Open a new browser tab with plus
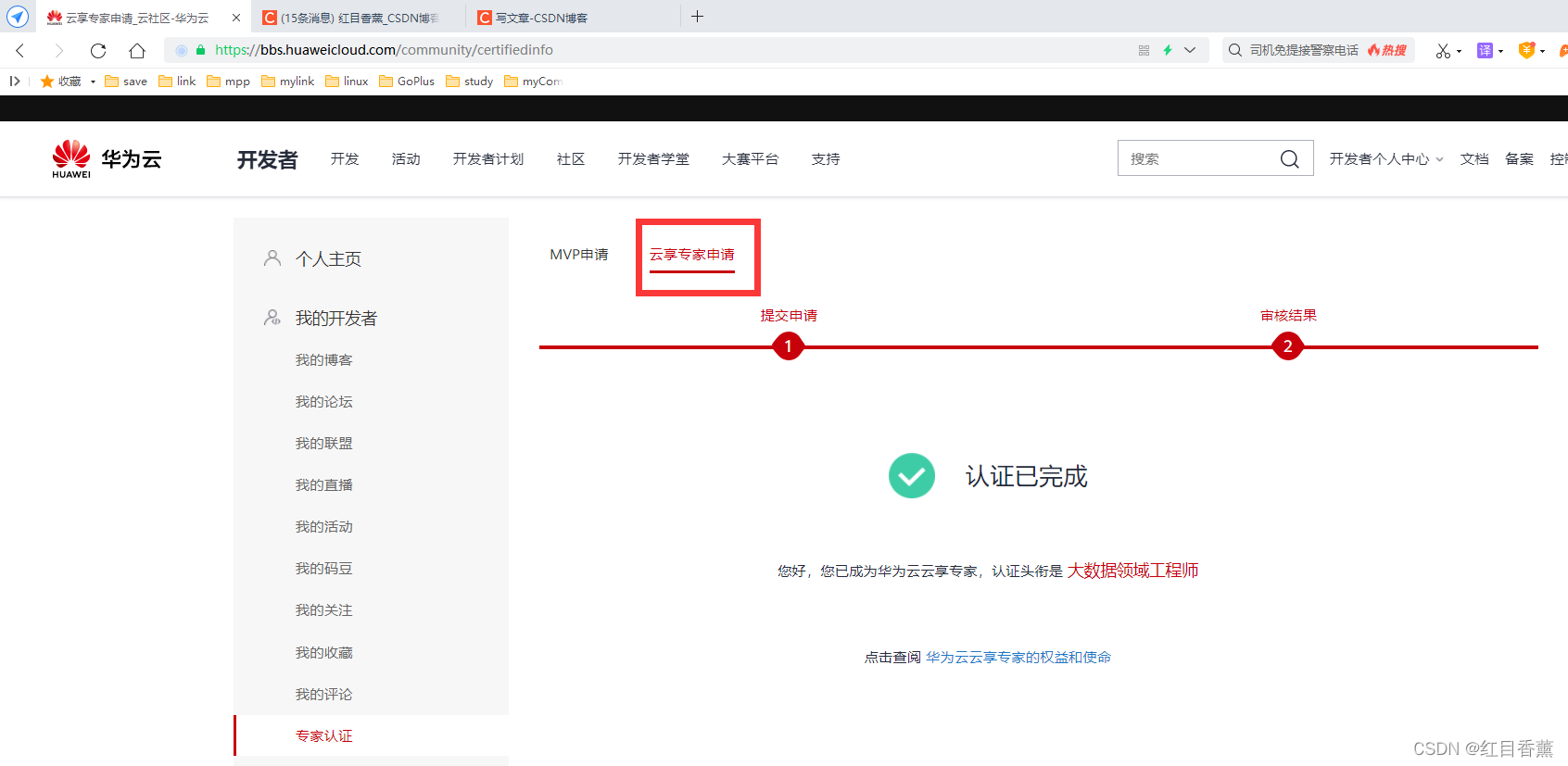The width and height of the screenshot is (1568, 766). [x=698, y=17]
